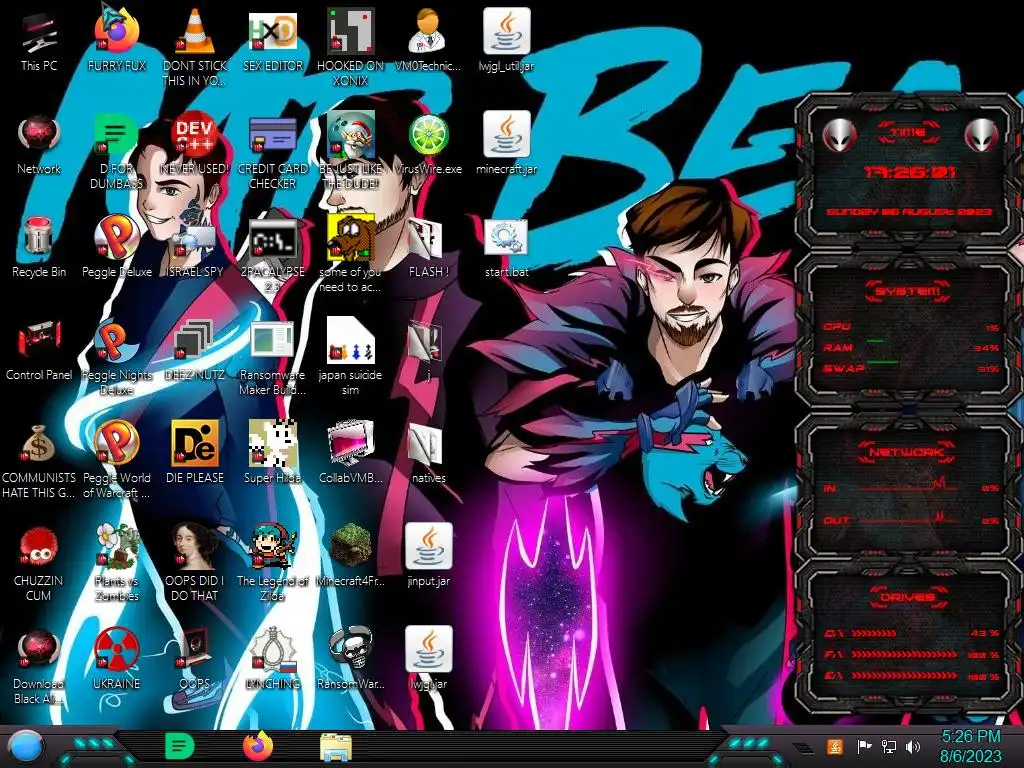Select the lwjgl_util.jar file
This screenshot has height=768, width=1024.
click(x=507, y=31)
